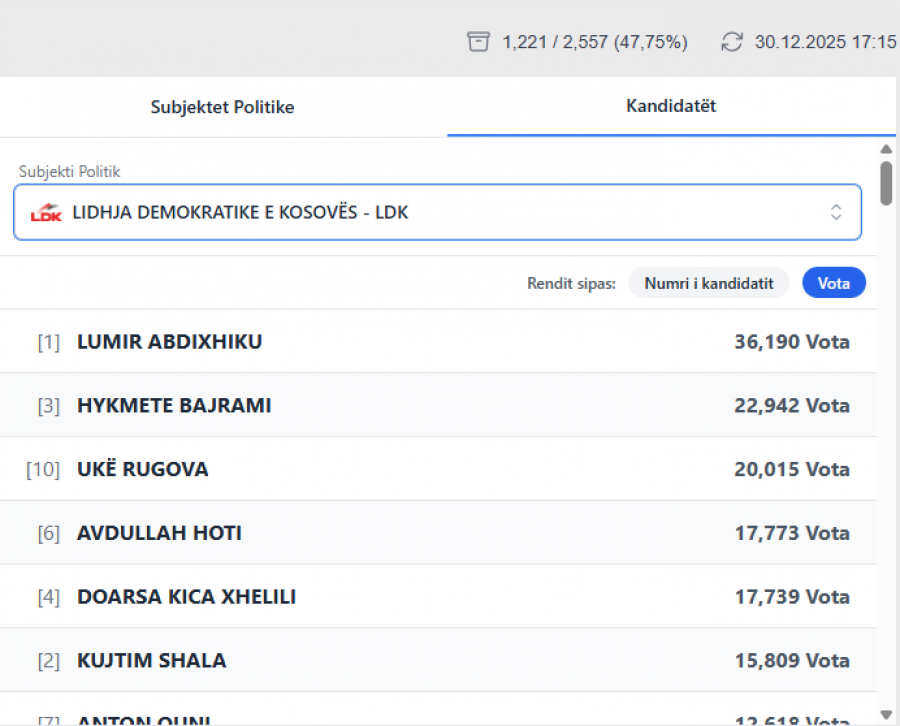Select the HYKMETE BAJRAMI row
The height and width of the screenshot is (726, 900).
(438, 405)
